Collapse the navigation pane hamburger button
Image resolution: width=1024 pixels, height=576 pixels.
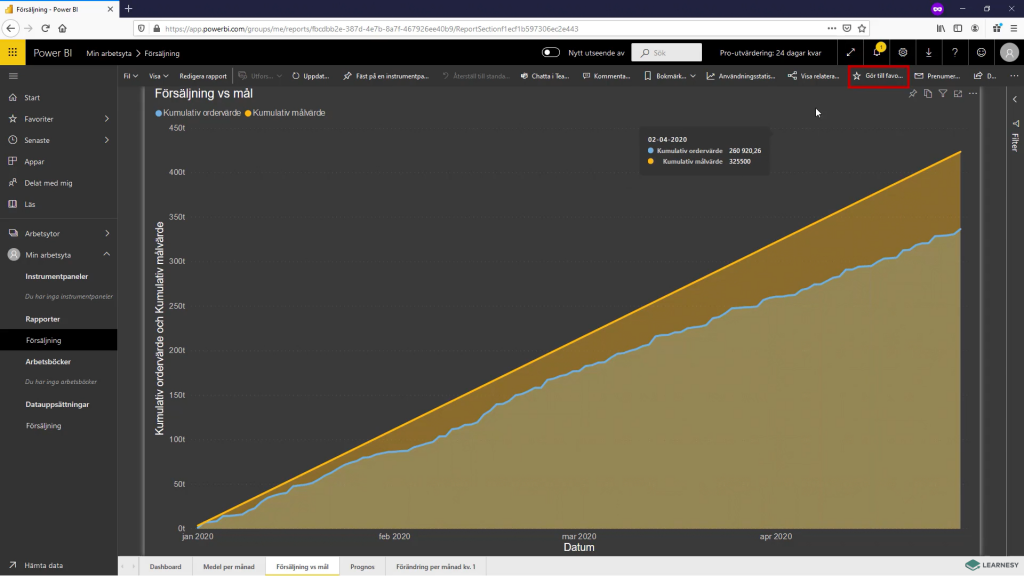[13, 76]
